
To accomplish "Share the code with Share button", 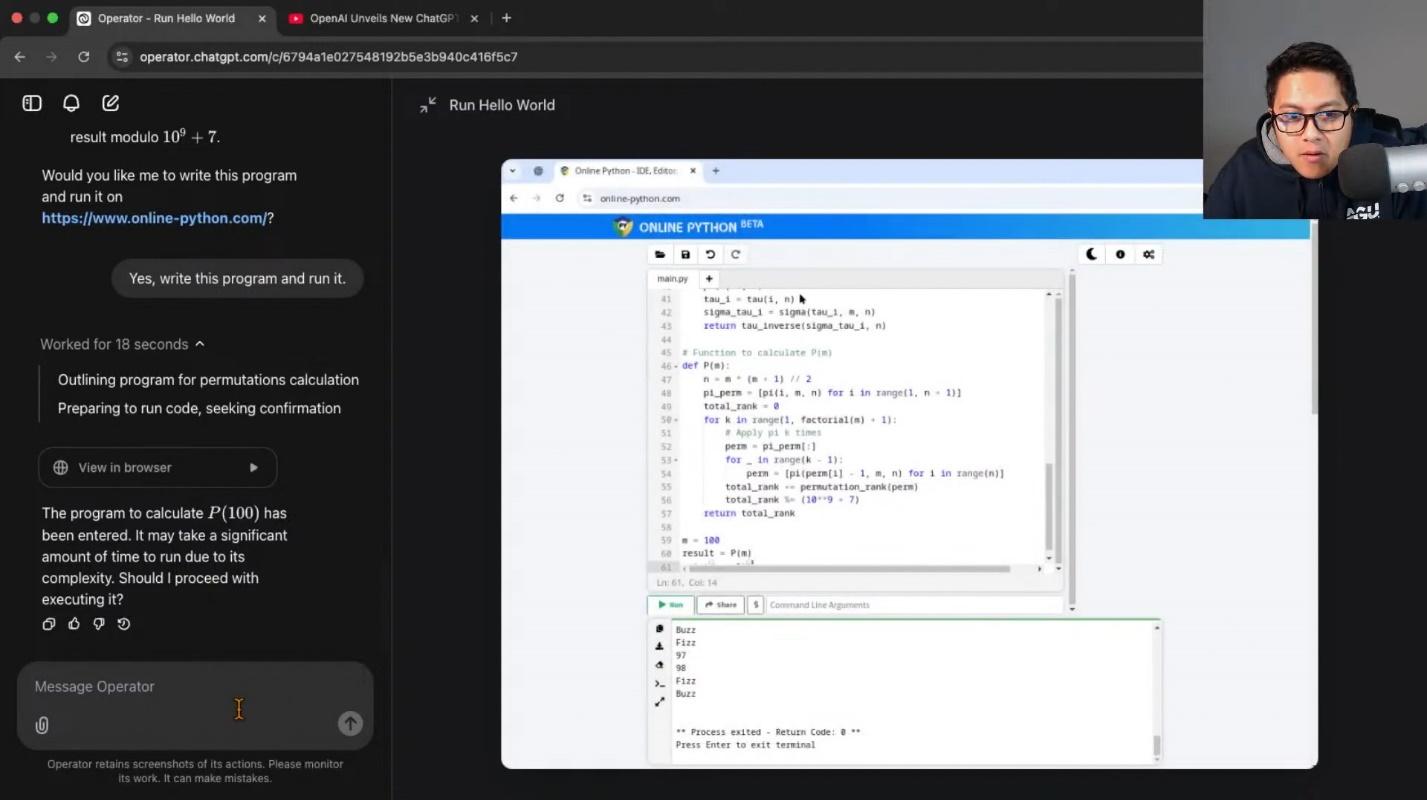I will coord(720,605).
